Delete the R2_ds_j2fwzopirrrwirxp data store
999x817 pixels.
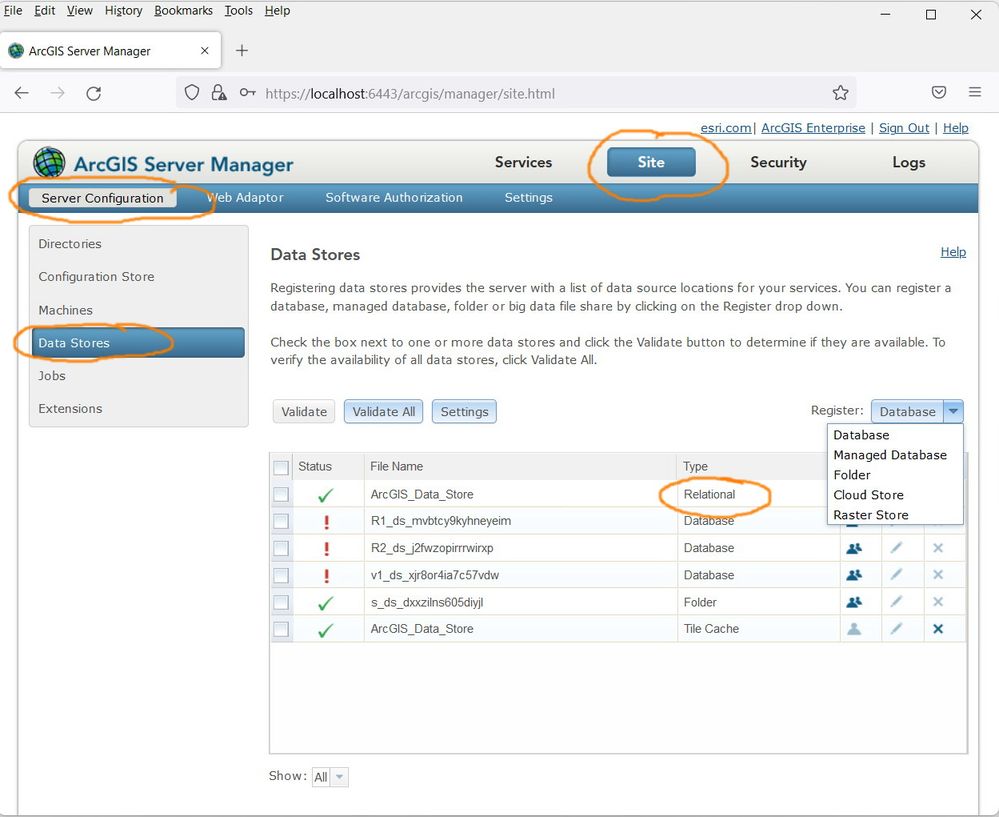coord(938,548)
